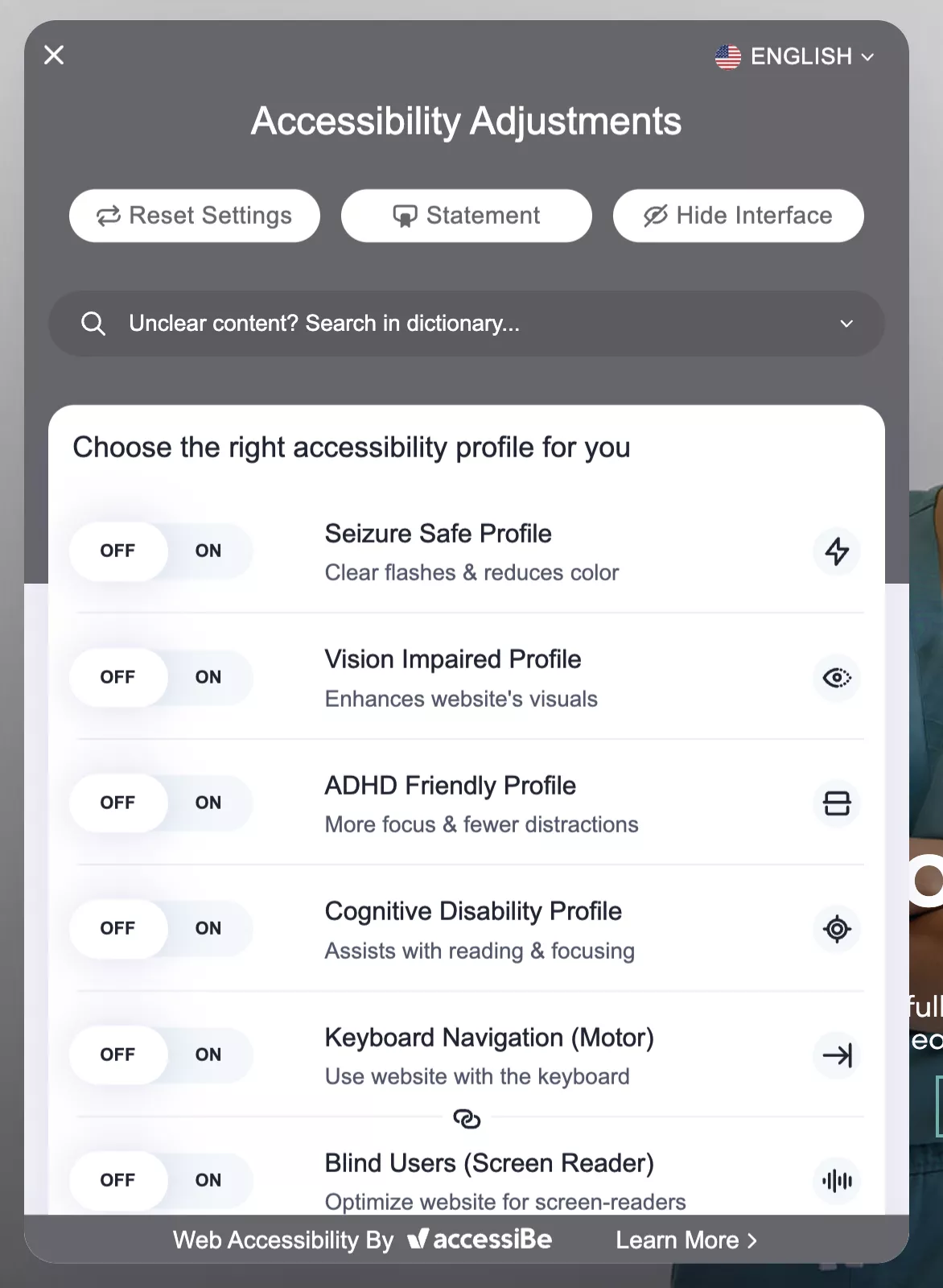Turn on Cognitive Disability Profile
Screen dimensions: 943x1288
pos(208,929)
